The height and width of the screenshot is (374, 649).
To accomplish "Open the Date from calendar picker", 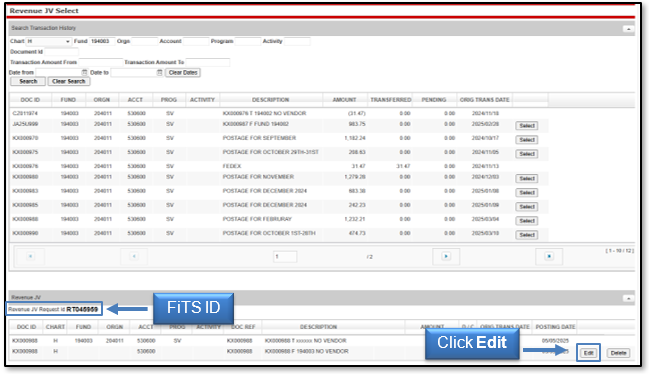I will click(x=84, y=72).
